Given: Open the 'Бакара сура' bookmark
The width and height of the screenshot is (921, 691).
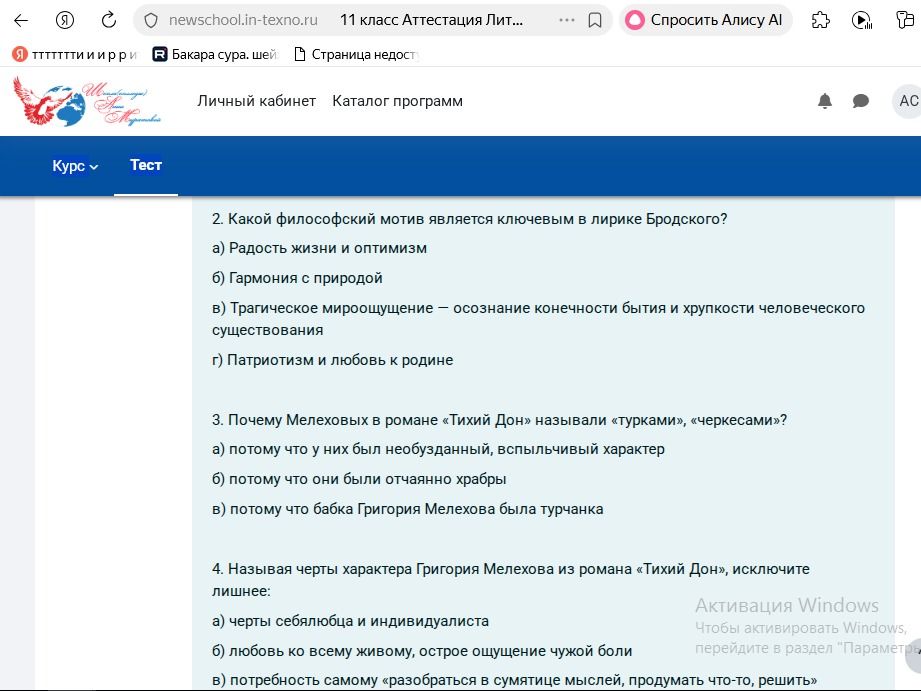Looking at the screenshot, I should (214, 55).
